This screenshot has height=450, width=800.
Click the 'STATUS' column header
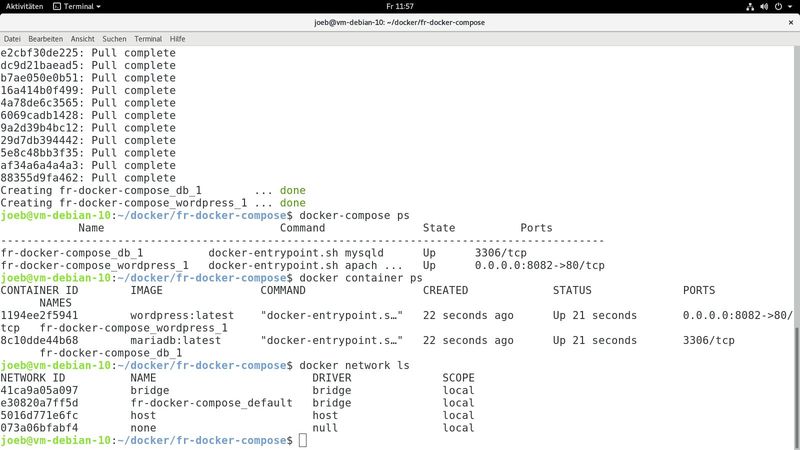(x=572, y=290)
